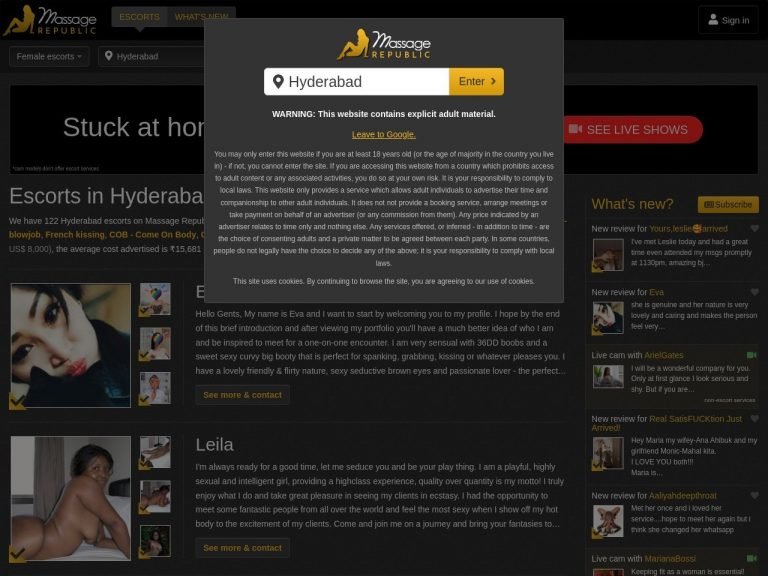This screenshot has height=576, width=768.
Task: Click the green camera icon beside MarianaBossi
Action: (752, 559)
